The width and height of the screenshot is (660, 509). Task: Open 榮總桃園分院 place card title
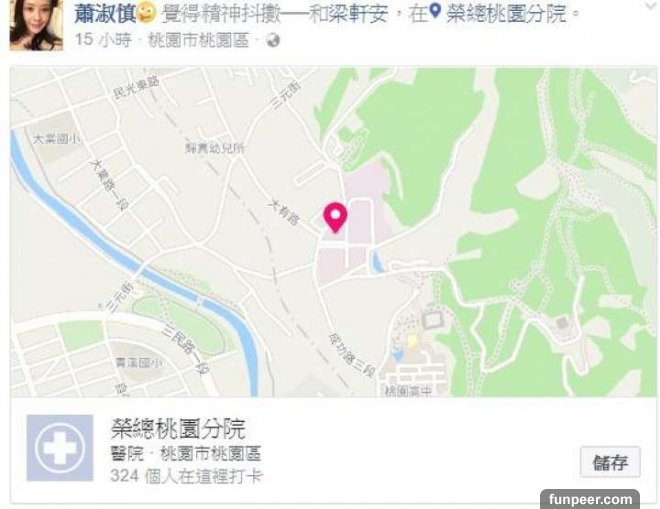click(178, 429)
